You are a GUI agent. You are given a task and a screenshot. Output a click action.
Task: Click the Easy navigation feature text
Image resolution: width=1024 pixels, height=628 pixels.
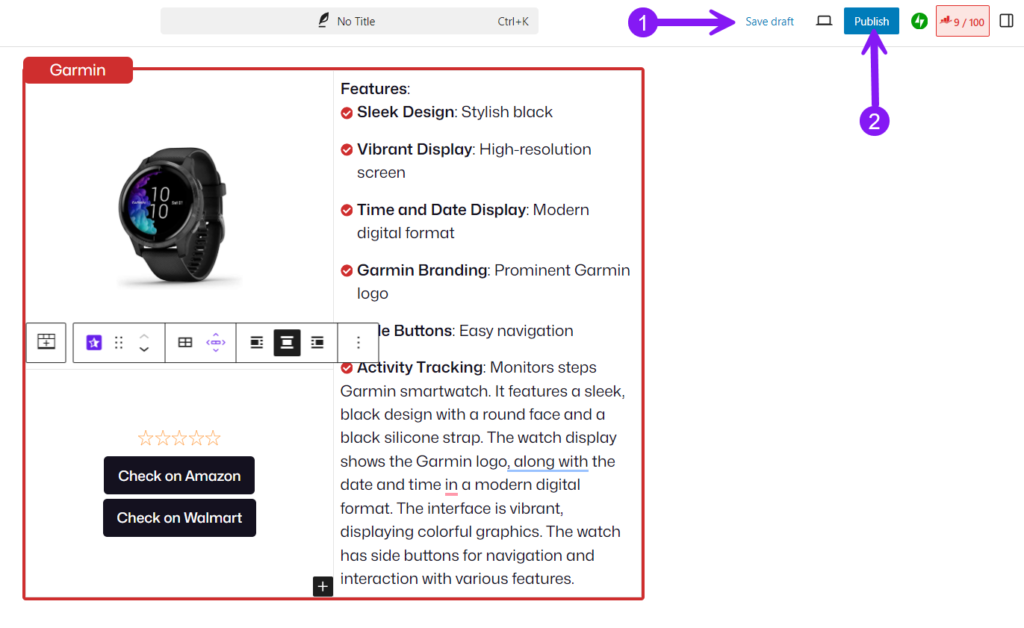coord(516,331)
